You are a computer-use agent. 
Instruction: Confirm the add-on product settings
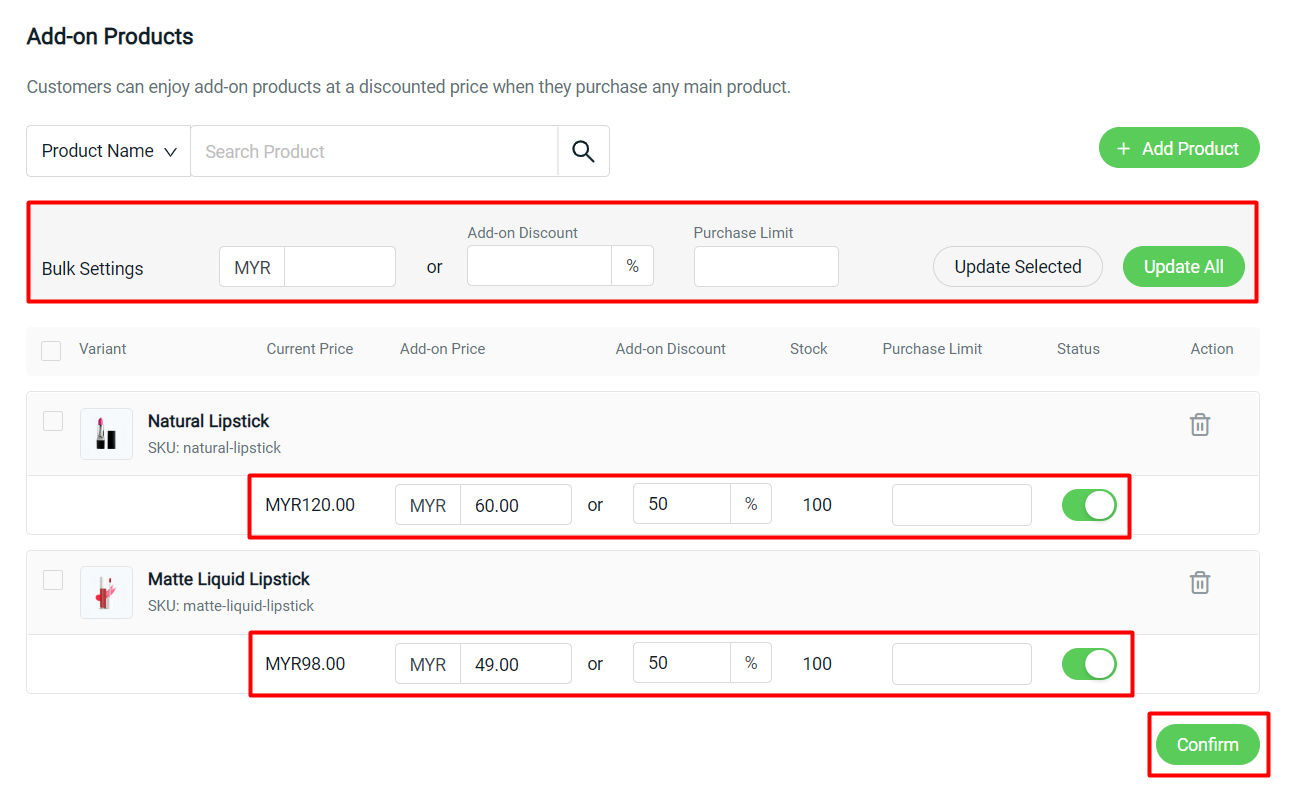(1207, 744)
